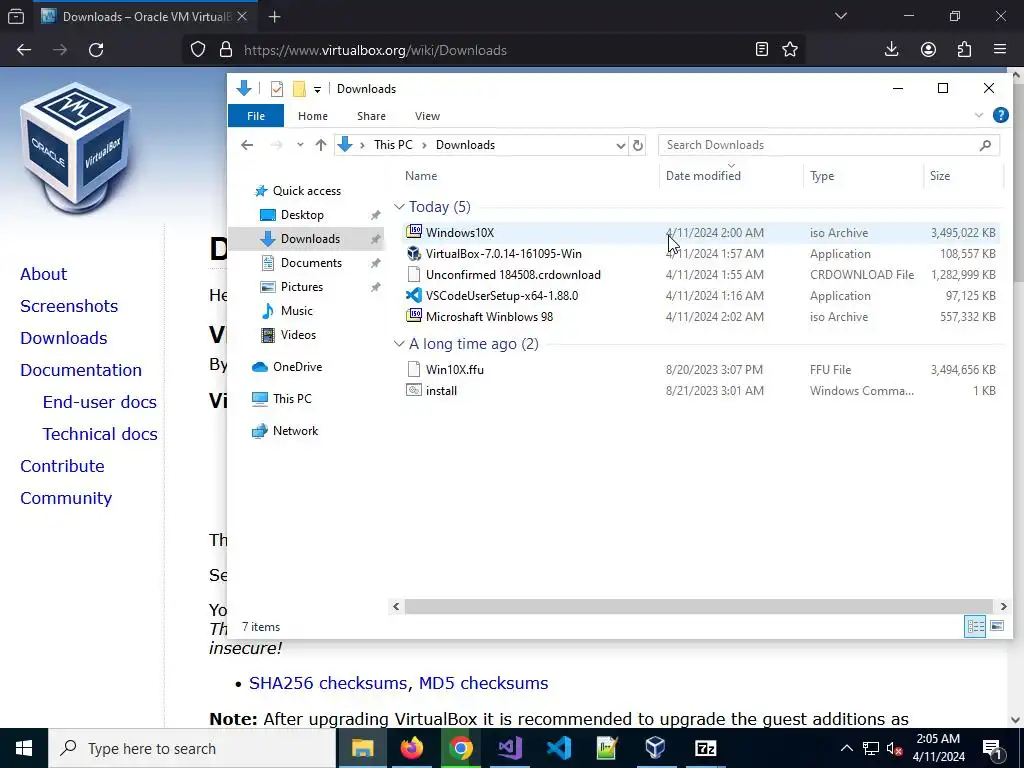Select VirtualBox-7.0.14-161095-Win installer
This screenshot has width=1024, height=768.
click(x=700, y=253)
